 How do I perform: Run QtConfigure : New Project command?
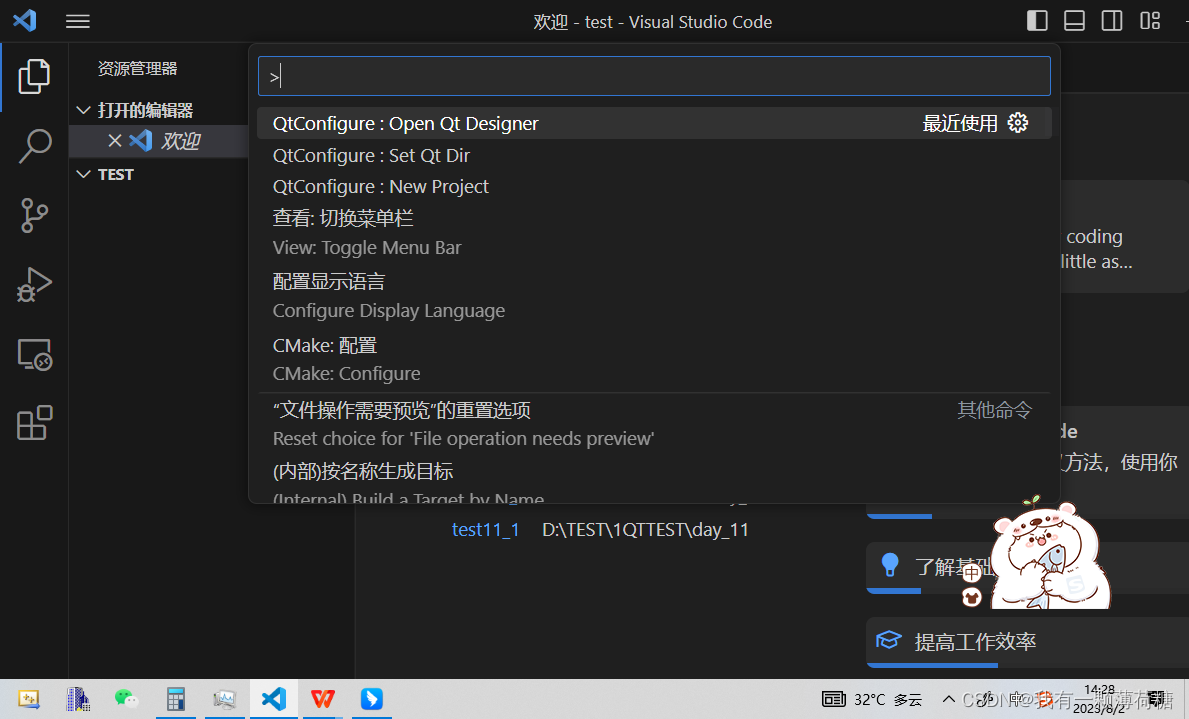[654, 187]
